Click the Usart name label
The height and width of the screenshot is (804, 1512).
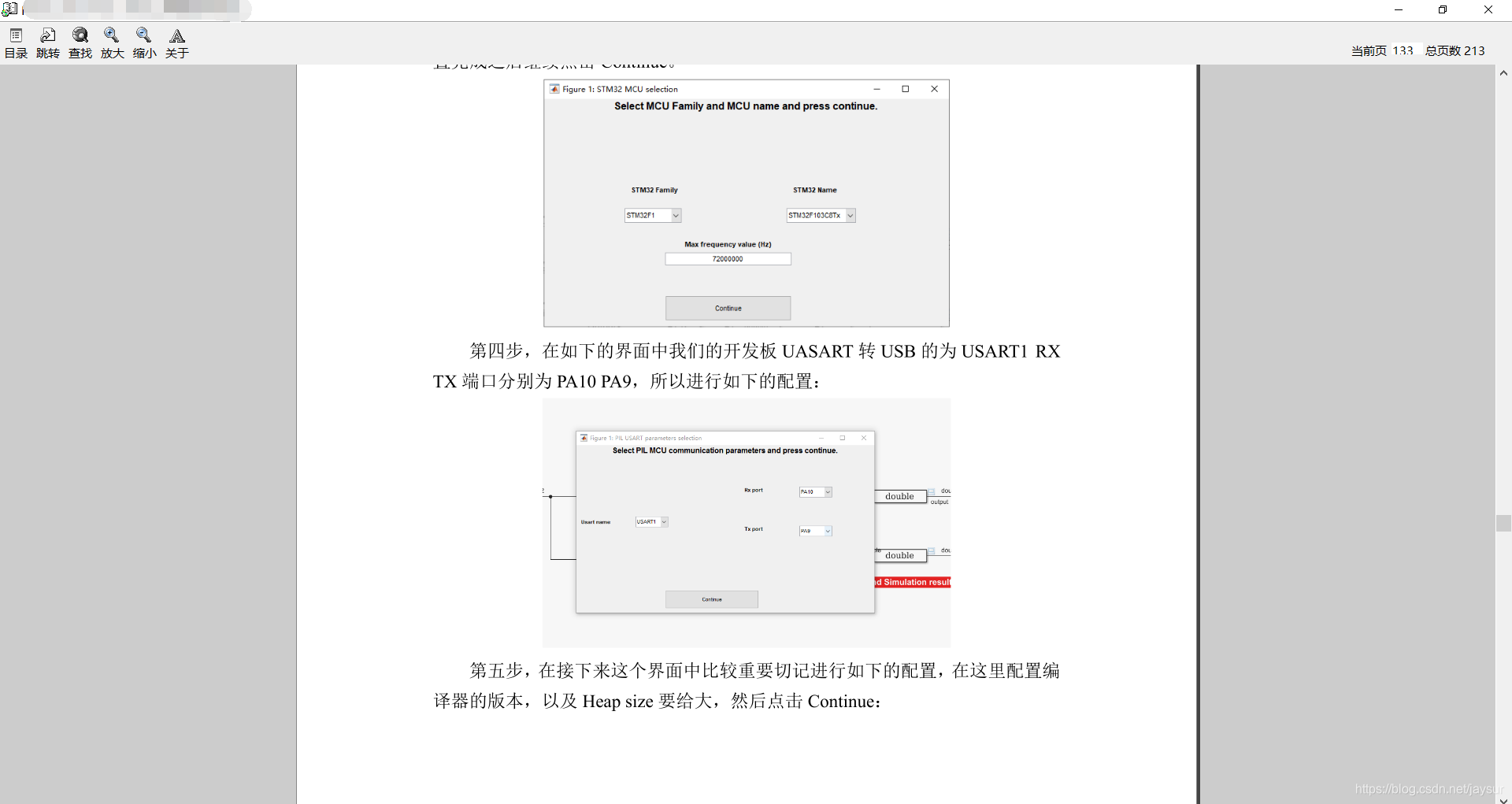(x=595, y=522)
